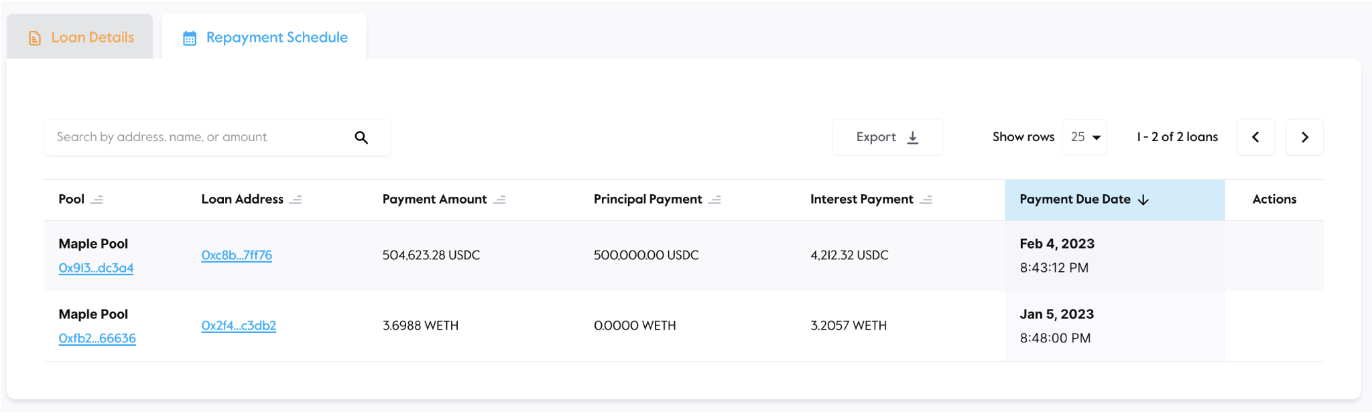This screenshot has width=1372, height=416.
Task: Sort by Payment Amount column icon
Action: (x=499, y=200)
